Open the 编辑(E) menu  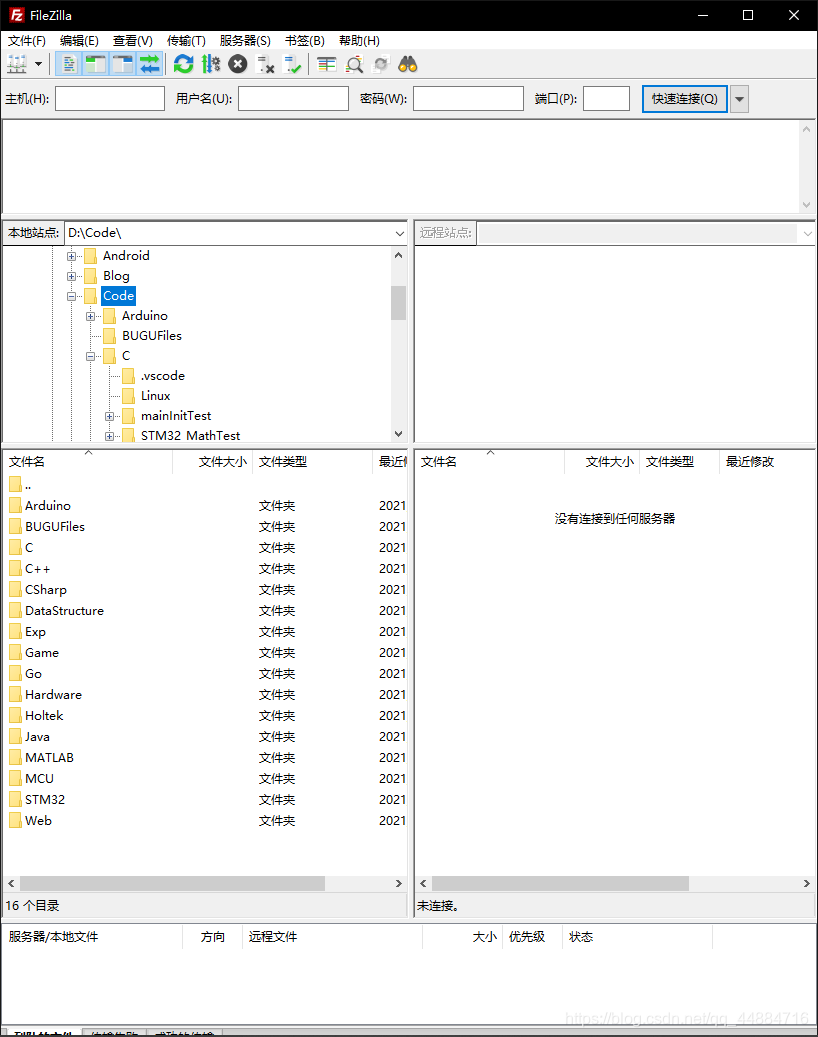point(79,40)
